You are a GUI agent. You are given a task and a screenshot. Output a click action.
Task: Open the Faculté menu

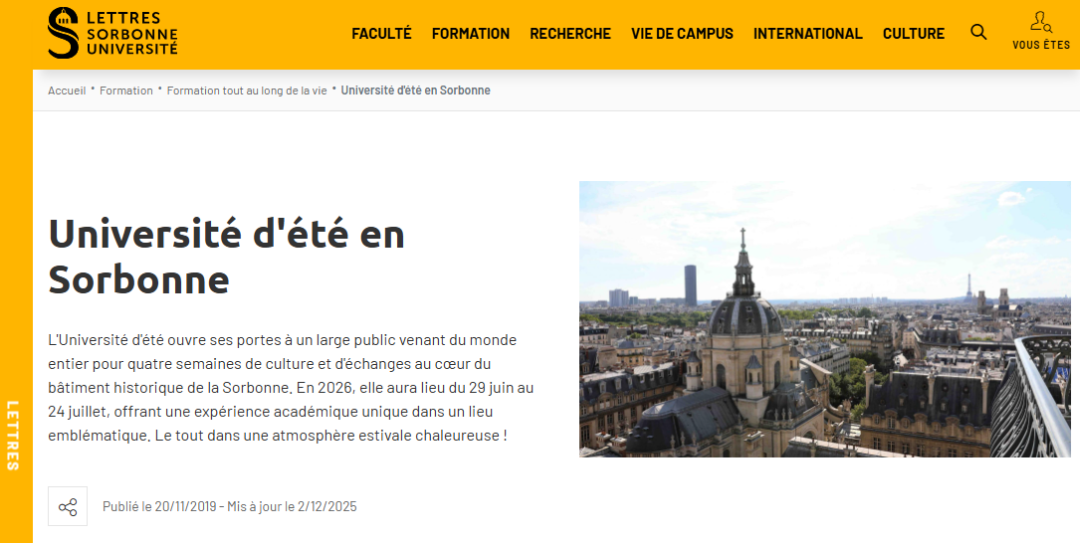coord(381,33)
